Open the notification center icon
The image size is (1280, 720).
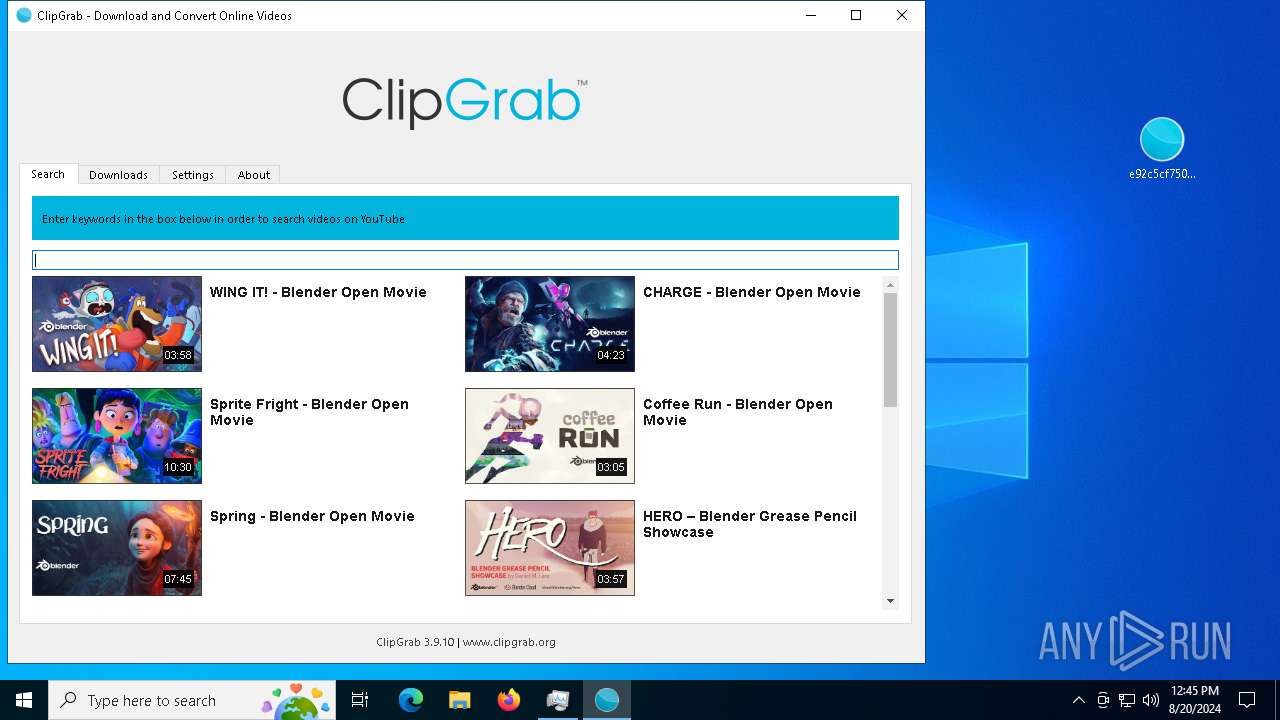[1247, 700]
